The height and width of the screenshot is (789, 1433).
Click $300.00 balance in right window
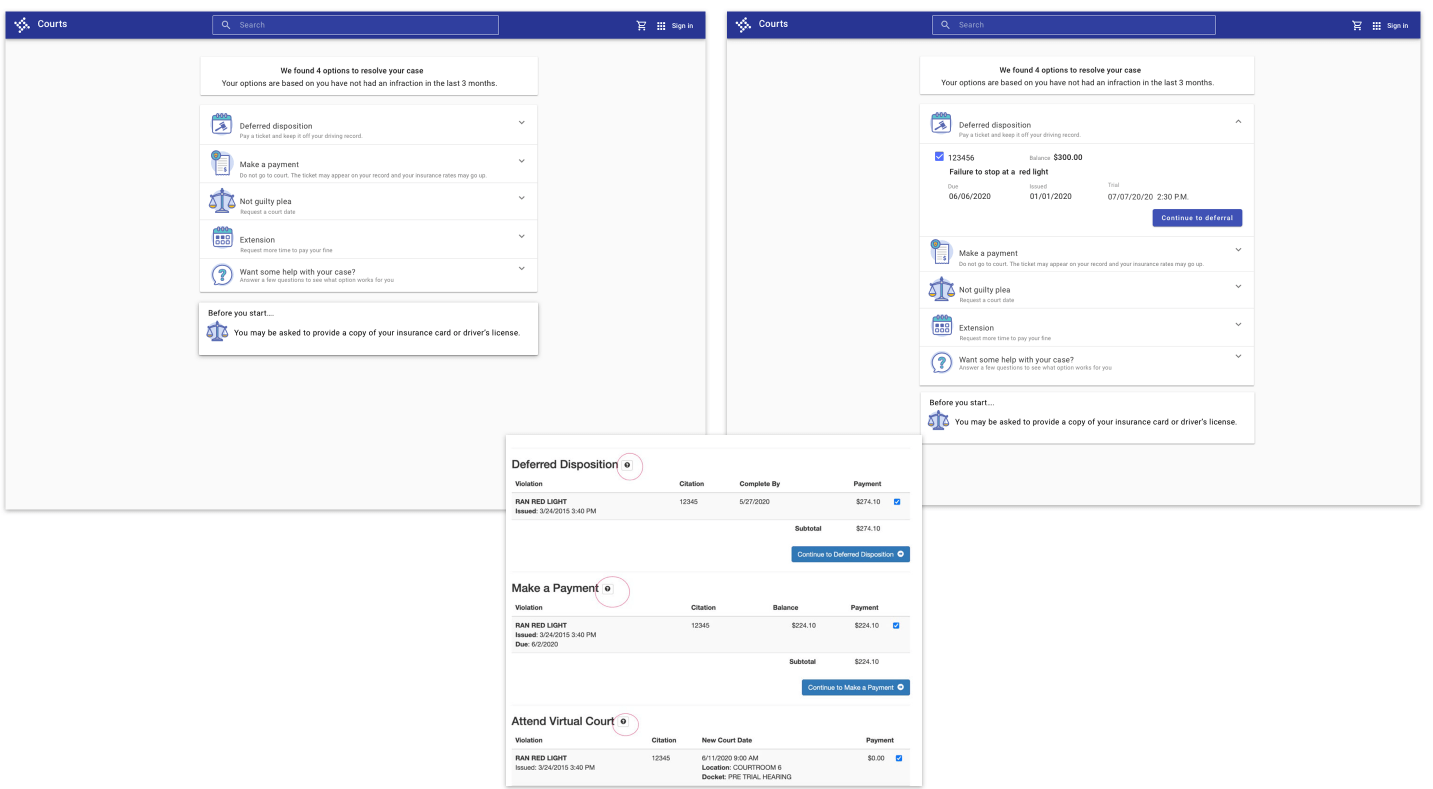click(x=1068, y=157)
